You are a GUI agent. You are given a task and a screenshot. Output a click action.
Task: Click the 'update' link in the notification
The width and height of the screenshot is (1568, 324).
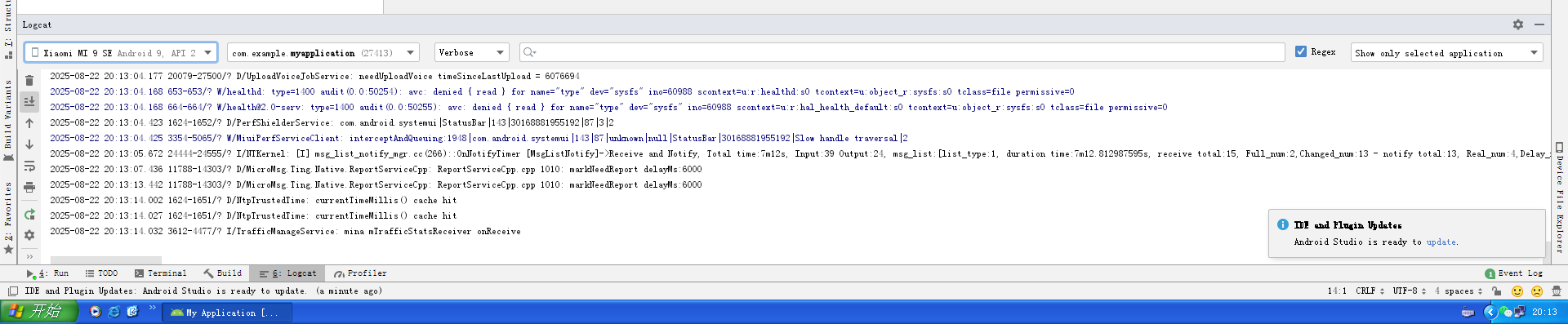click(x=1441, y=242)
